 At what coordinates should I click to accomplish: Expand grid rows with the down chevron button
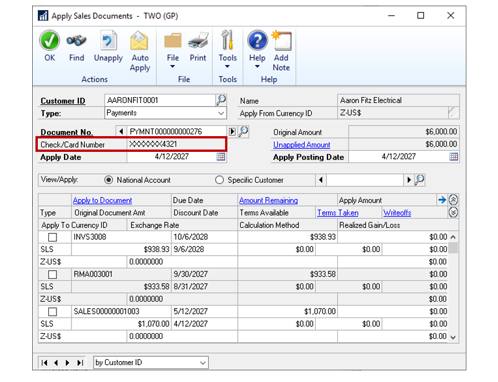click(453, 212)
